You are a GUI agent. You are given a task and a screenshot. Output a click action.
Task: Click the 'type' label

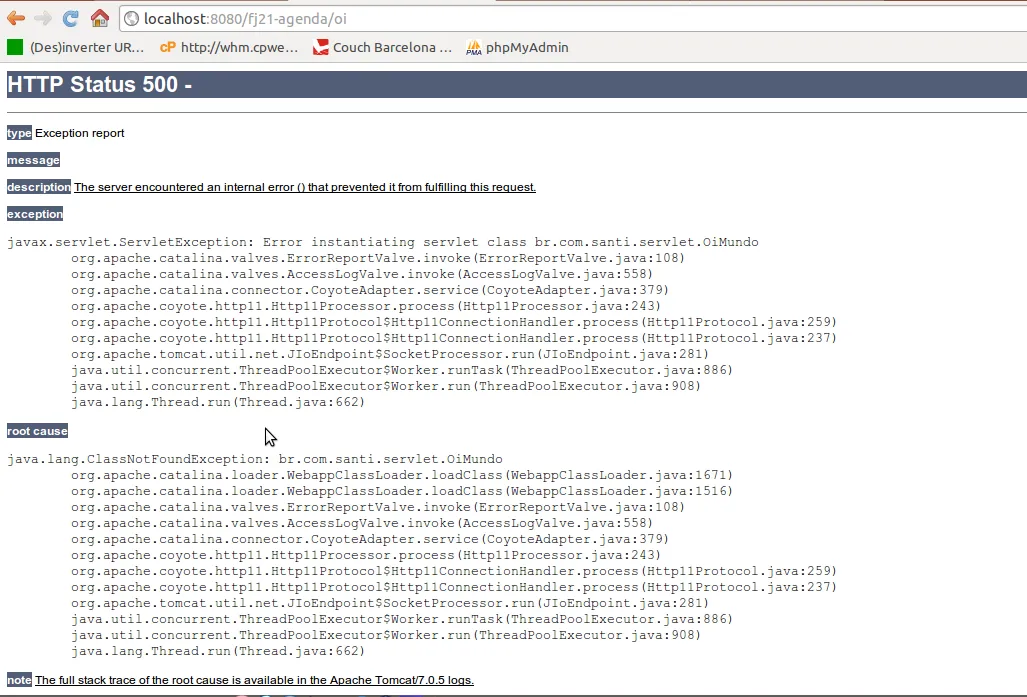click(x=19, y=133)
